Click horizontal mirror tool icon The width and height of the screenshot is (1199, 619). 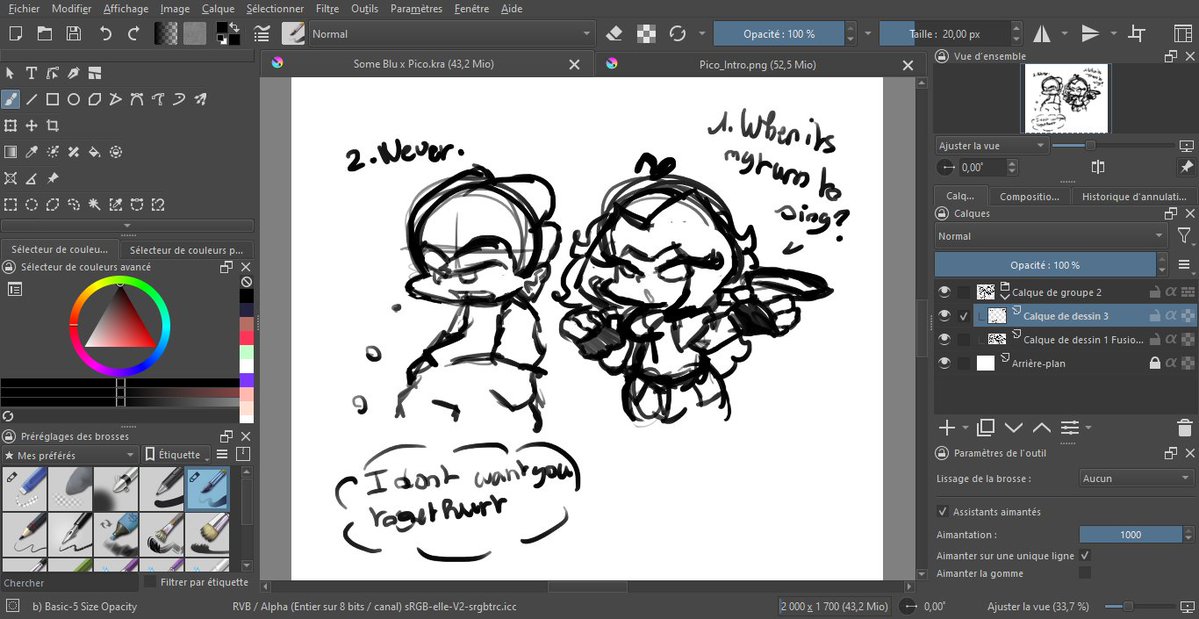(1041, 34)
